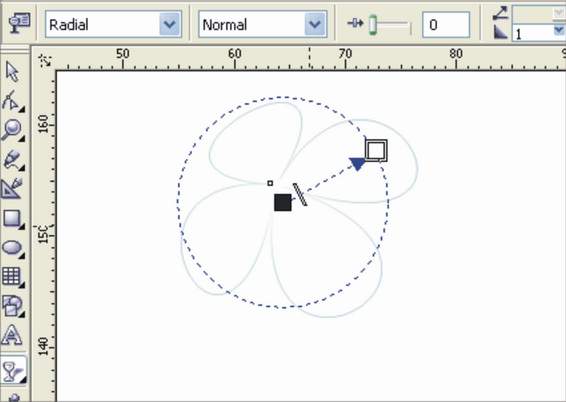Pick the Ellipse tool
566x402 pixels.
point(12,248)
